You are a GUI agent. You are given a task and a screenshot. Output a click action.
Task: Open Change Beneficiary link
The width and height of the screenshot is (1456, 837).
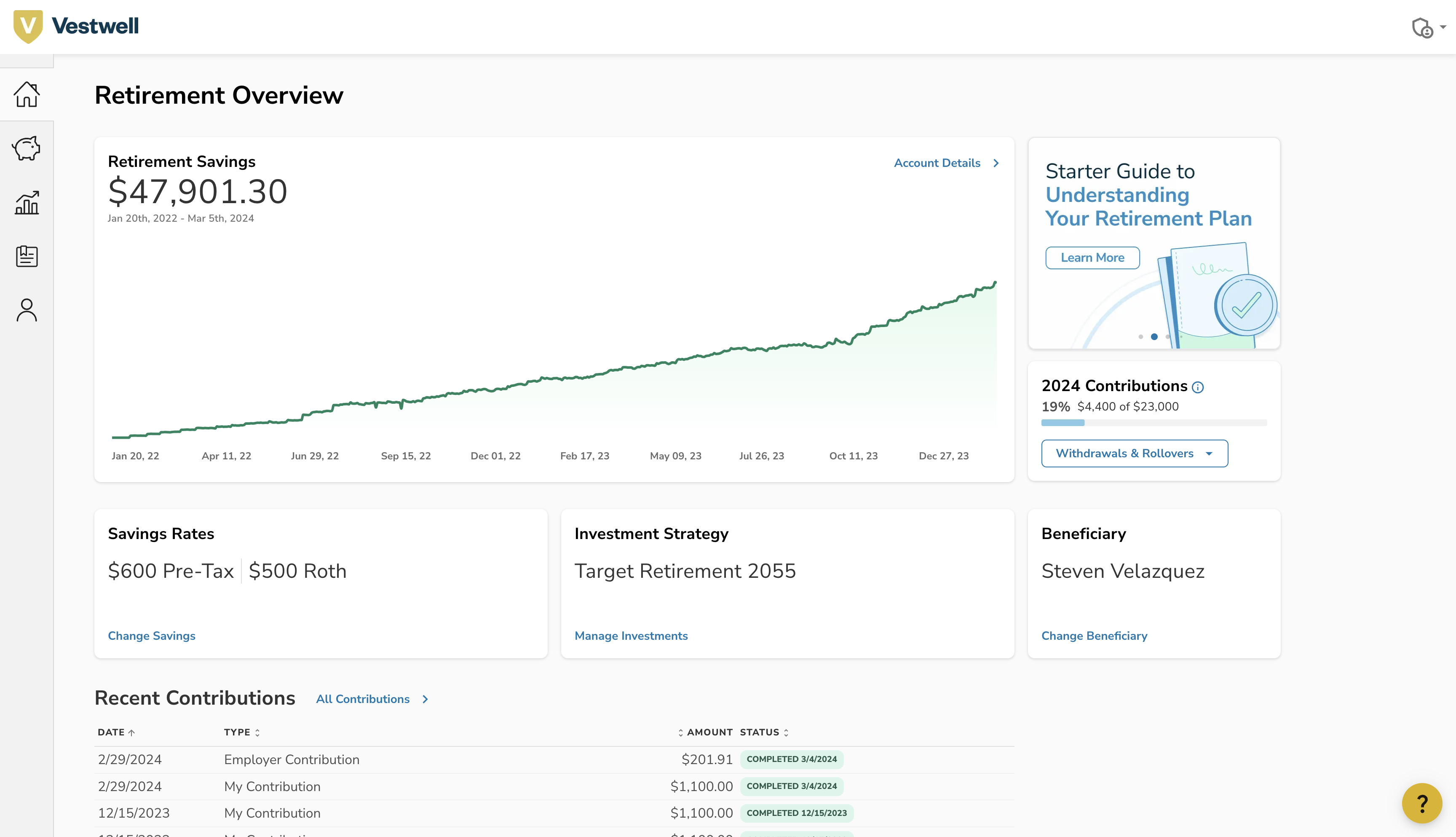pyautogui.click(x=1094, y=636)
